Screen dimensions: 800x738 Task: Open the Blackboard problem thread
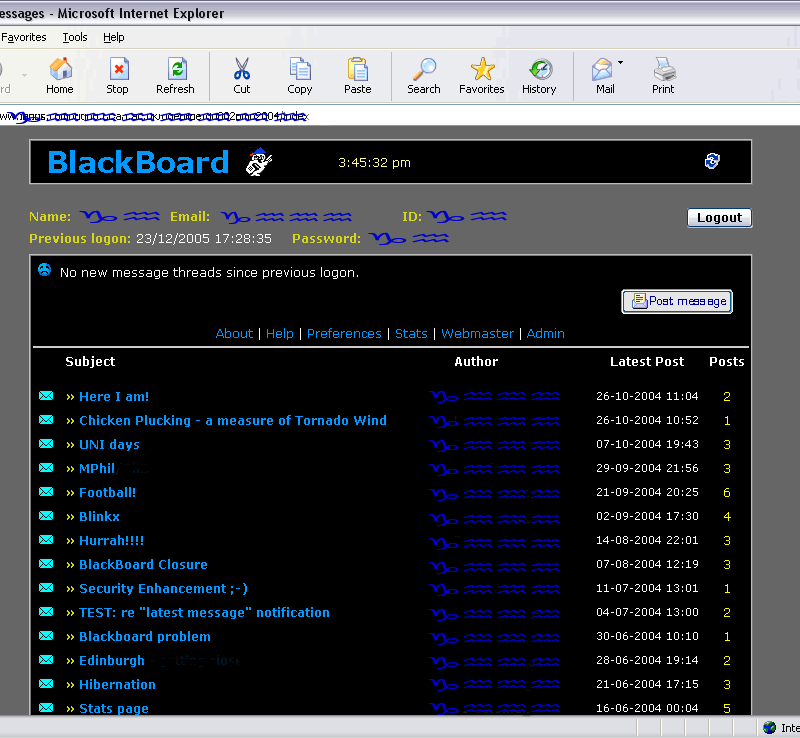pyautogui.click(x=145, y=636)
